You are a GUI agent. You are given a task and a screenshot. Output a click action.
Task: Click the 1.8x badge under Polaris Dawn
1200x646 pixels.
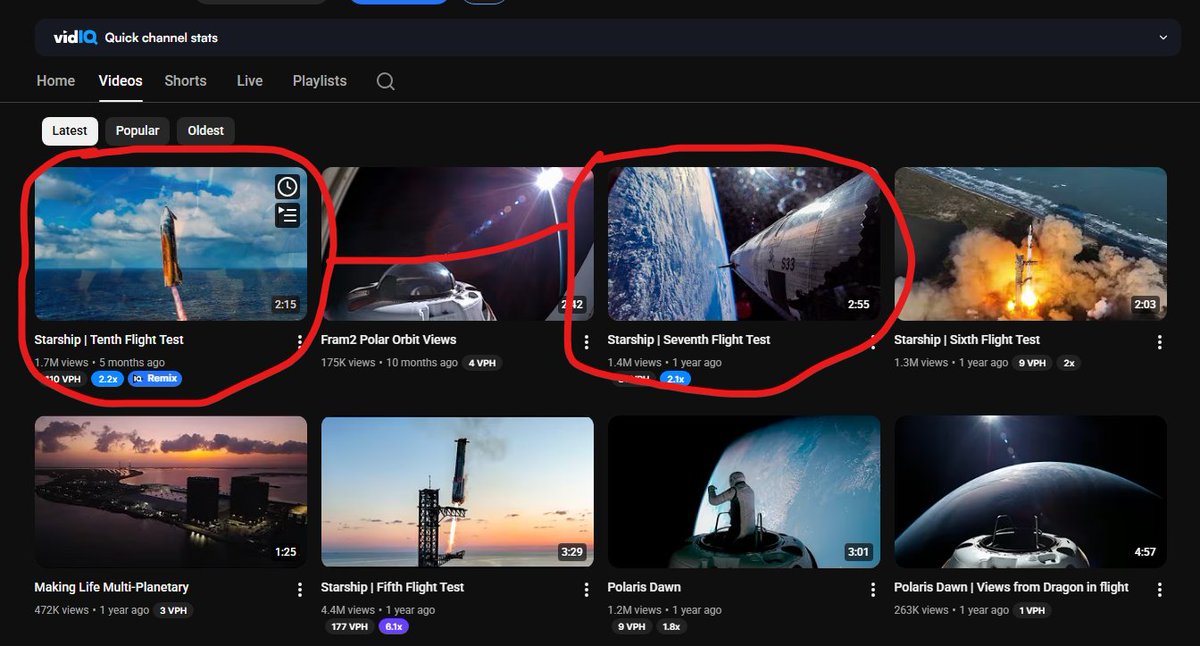tap(671, 627)
